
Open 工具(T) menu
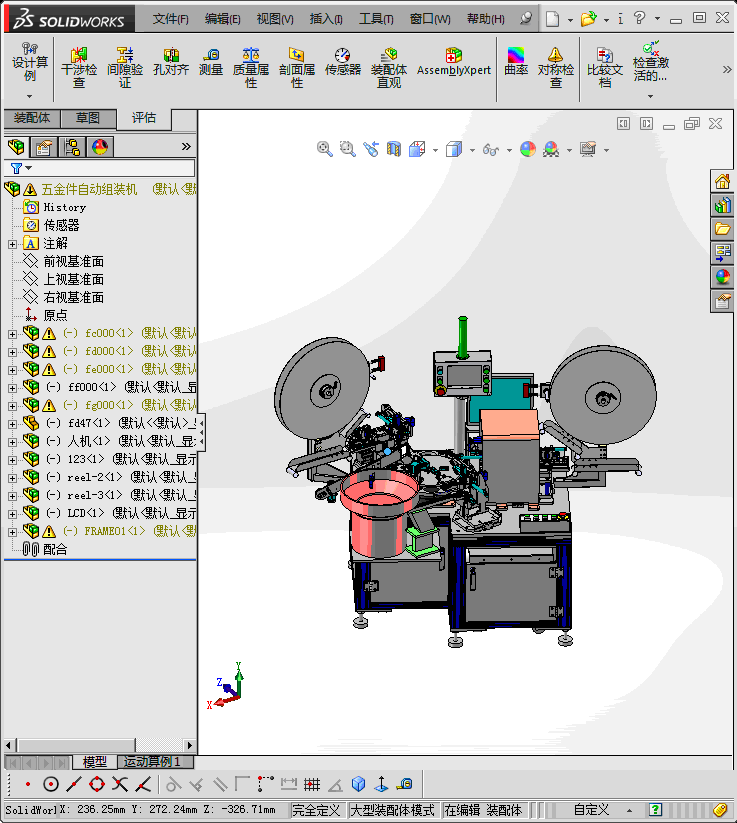click(376, 19)
